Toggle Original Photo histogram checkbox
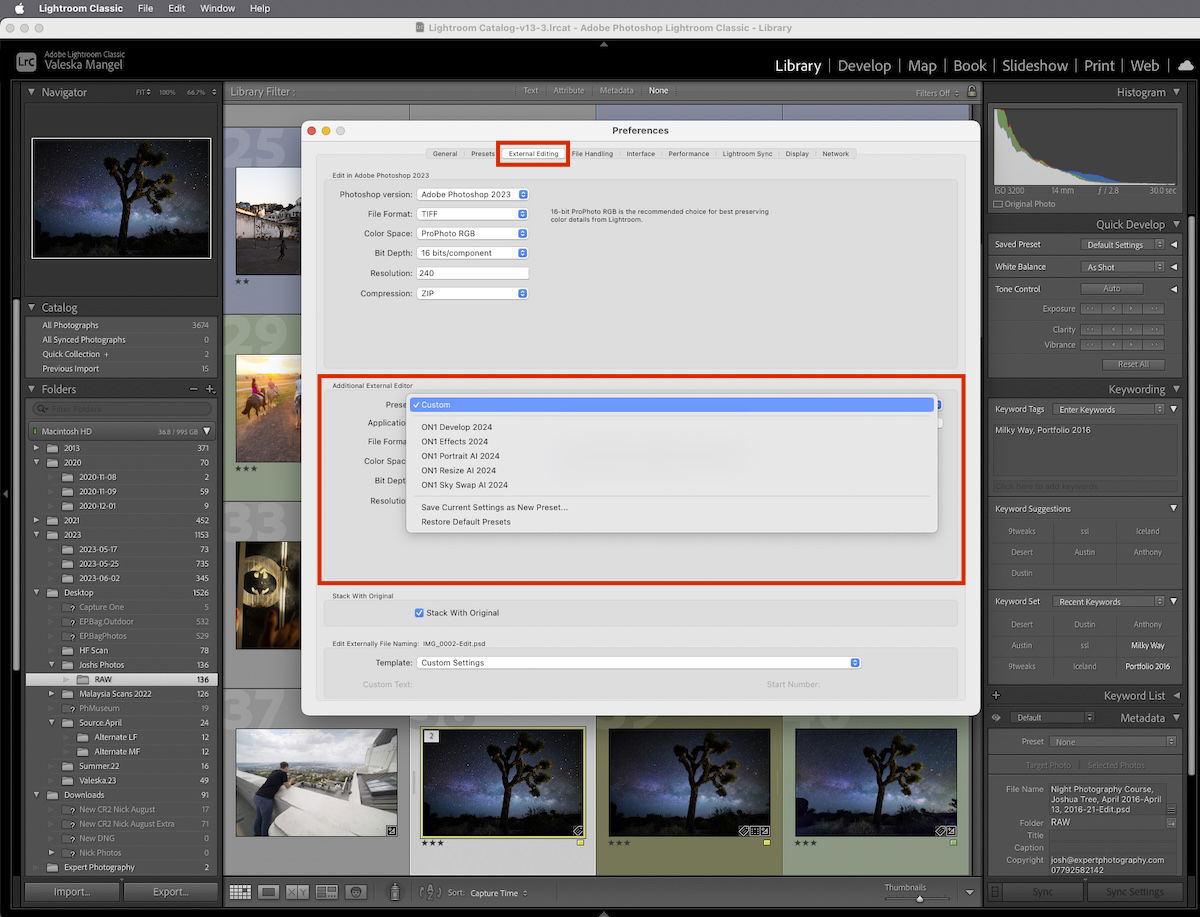The width and height of the screenshot is (1200, 917). [998, 204]
